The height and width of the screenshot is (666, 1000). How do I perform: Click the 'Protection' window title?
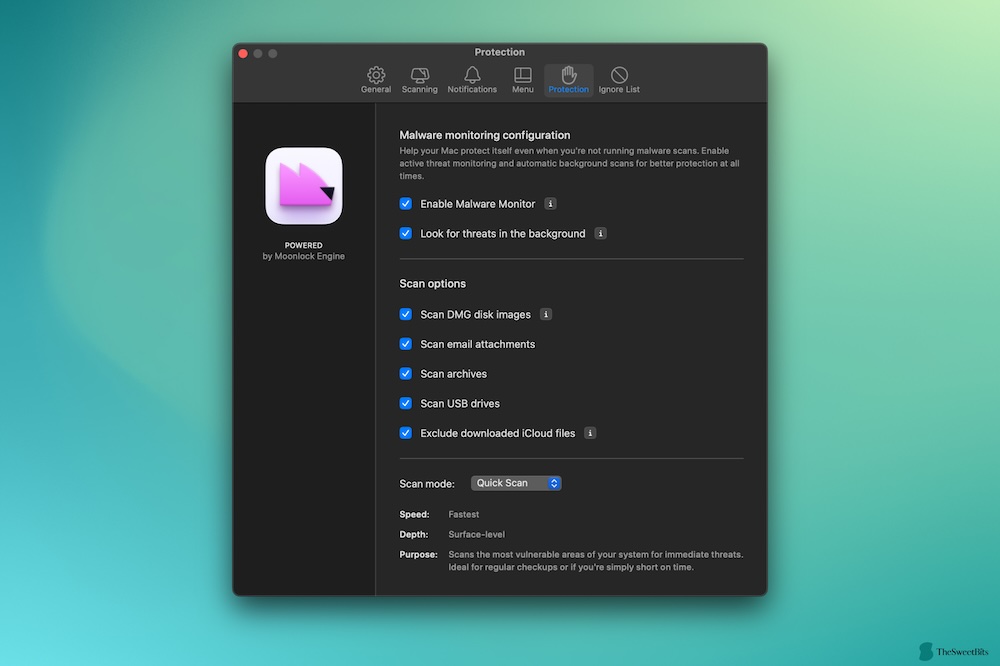pos(499,52)
